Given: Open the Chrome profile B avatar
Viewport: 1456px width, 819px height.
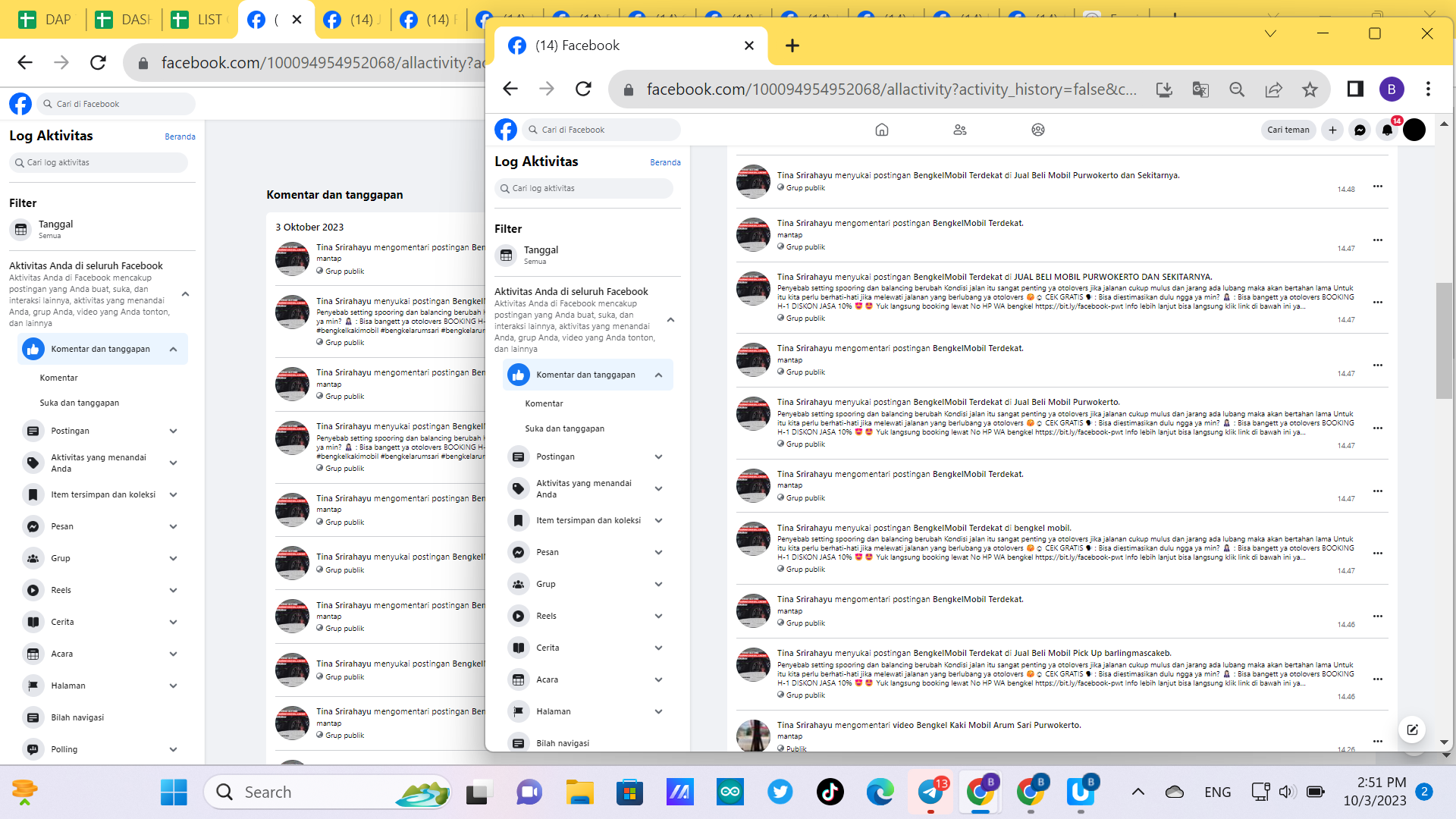Looking at the screenshot, I should (1392, 89).
